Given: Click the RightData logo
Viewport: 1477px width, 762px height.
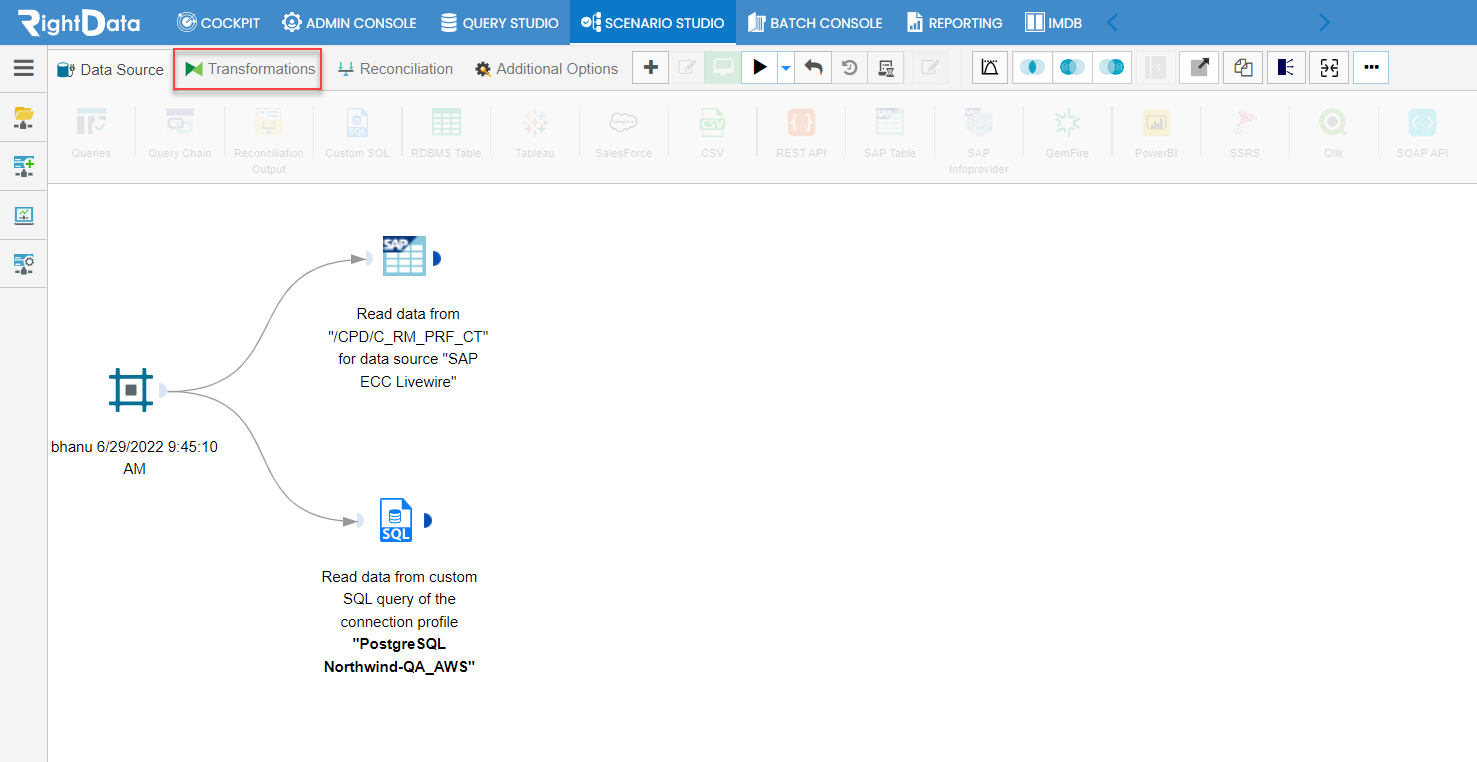Looking at the screenshot, I should point(79,22).
